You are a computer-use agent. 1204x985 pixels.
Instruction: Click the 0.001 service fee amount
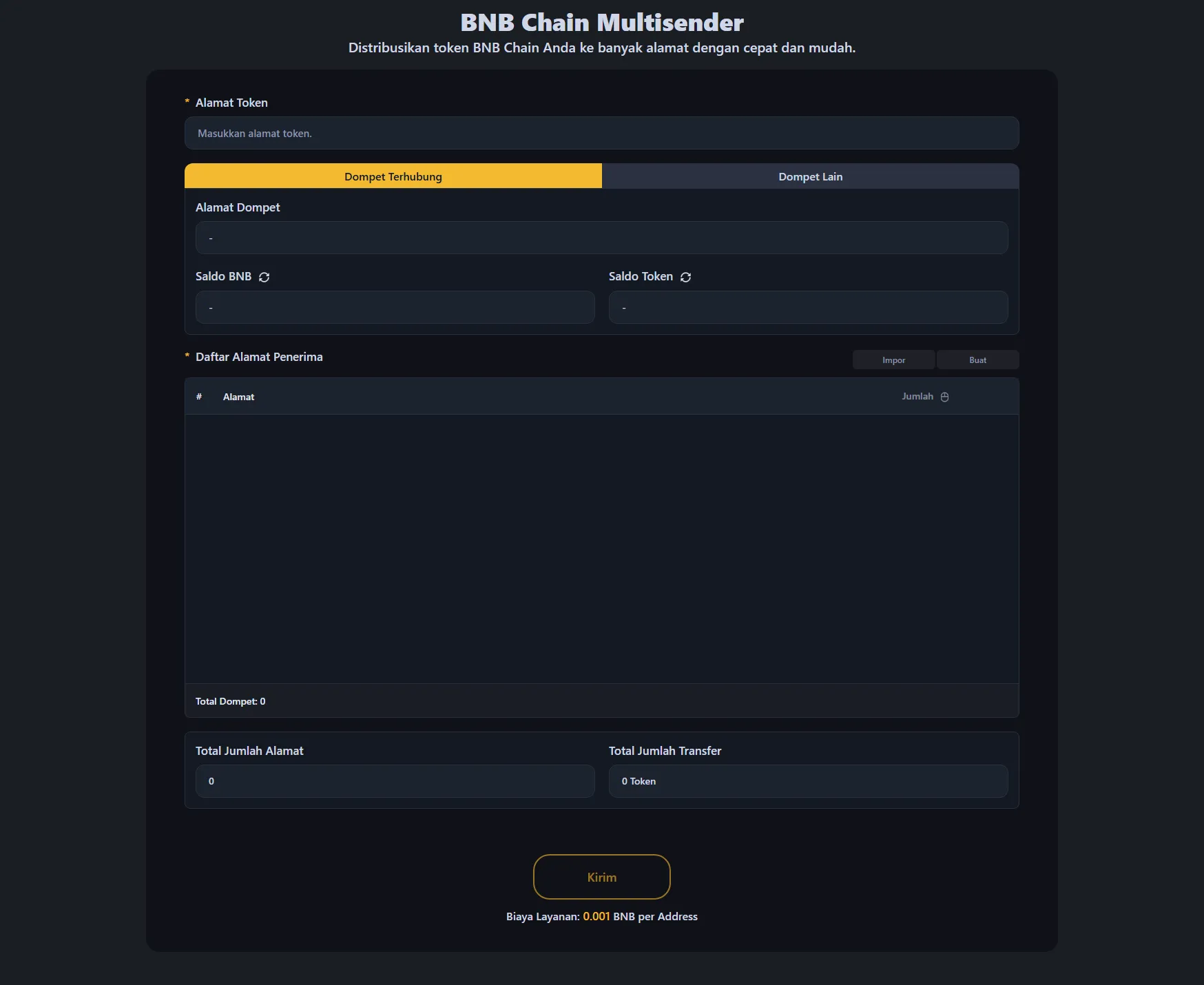[x=596, y=916]
